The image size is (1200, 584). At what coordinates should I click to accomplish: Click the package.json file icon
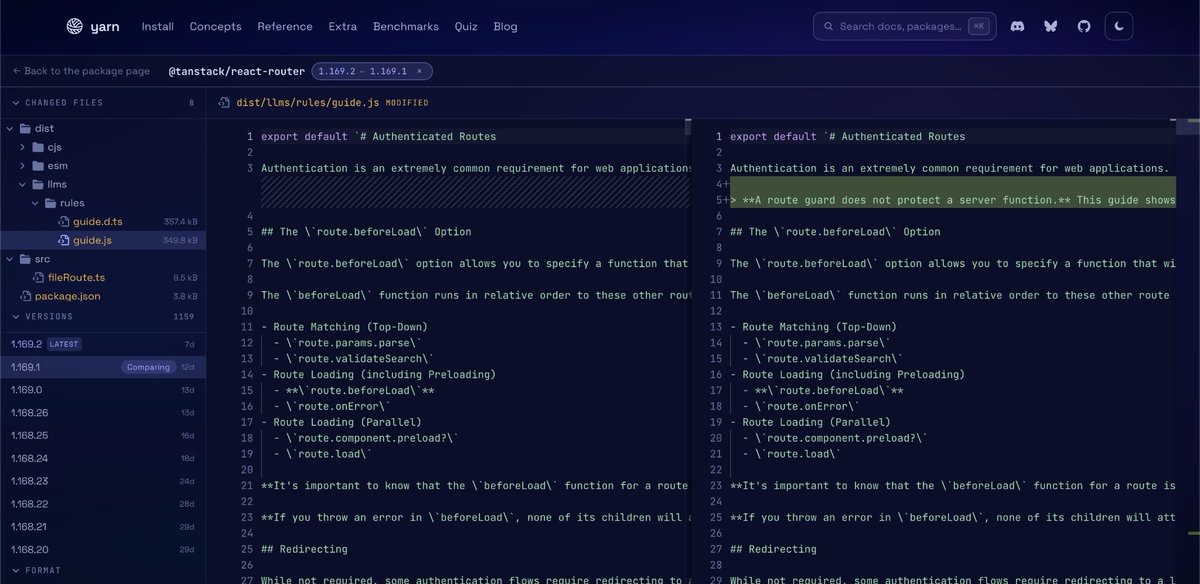[x=26, y=296]
